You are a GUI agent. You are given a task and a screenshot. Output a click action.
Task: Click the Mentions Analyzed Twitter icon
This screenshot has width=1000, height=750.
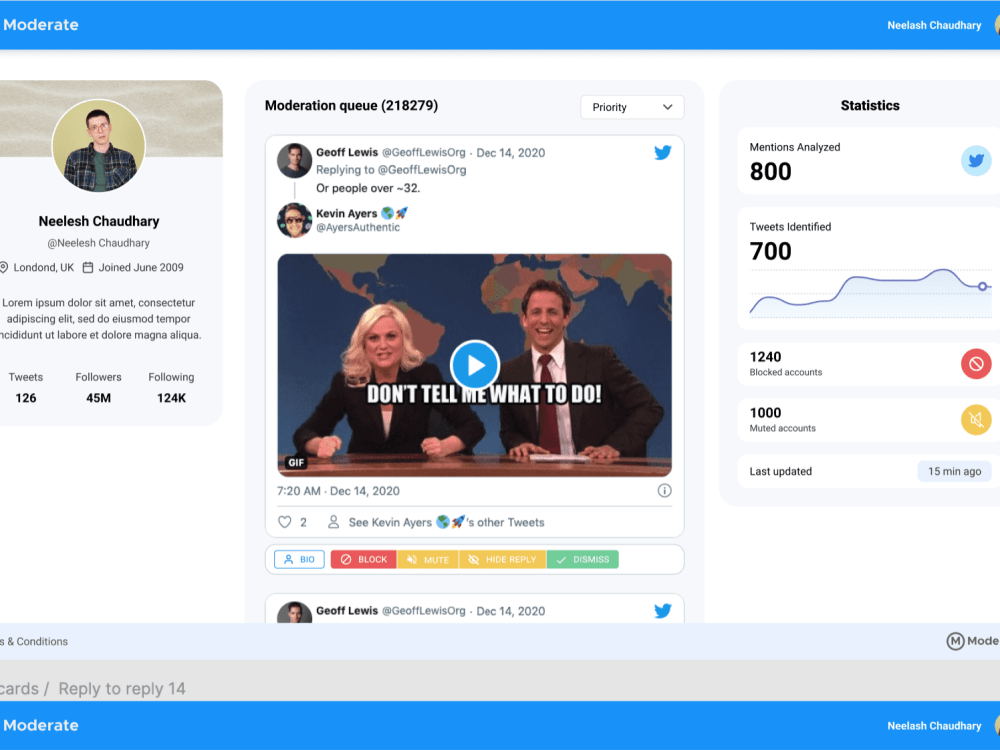[x=976, y=160]
